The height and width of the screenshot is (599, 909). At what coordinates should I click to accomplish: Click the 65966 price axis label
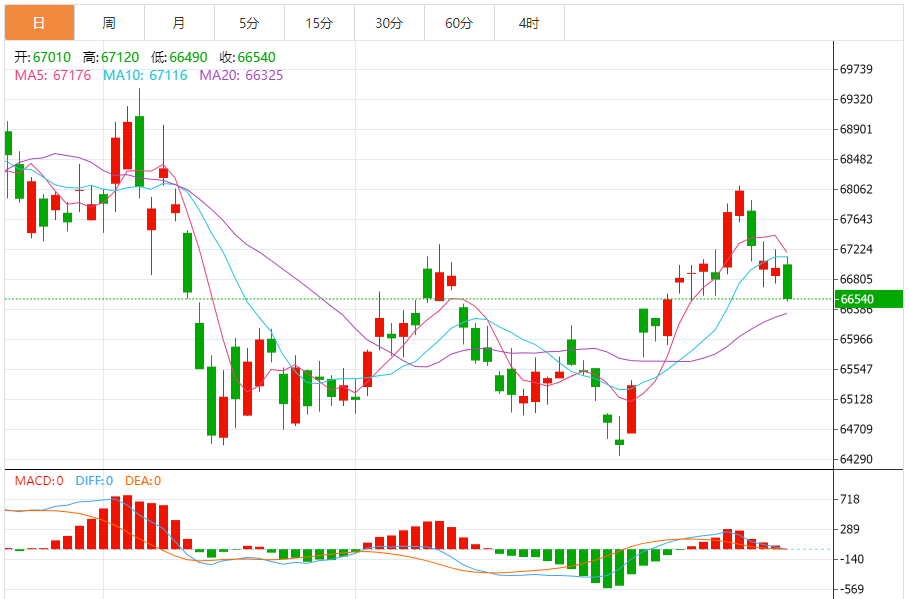[x=856, y=339]
